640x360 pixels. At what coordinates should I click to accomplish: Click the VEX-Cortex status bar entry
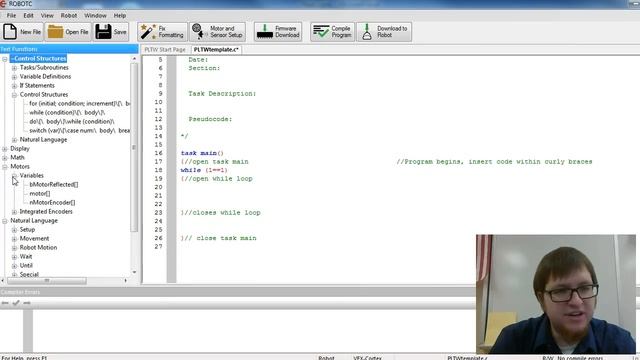click(367, 358)
